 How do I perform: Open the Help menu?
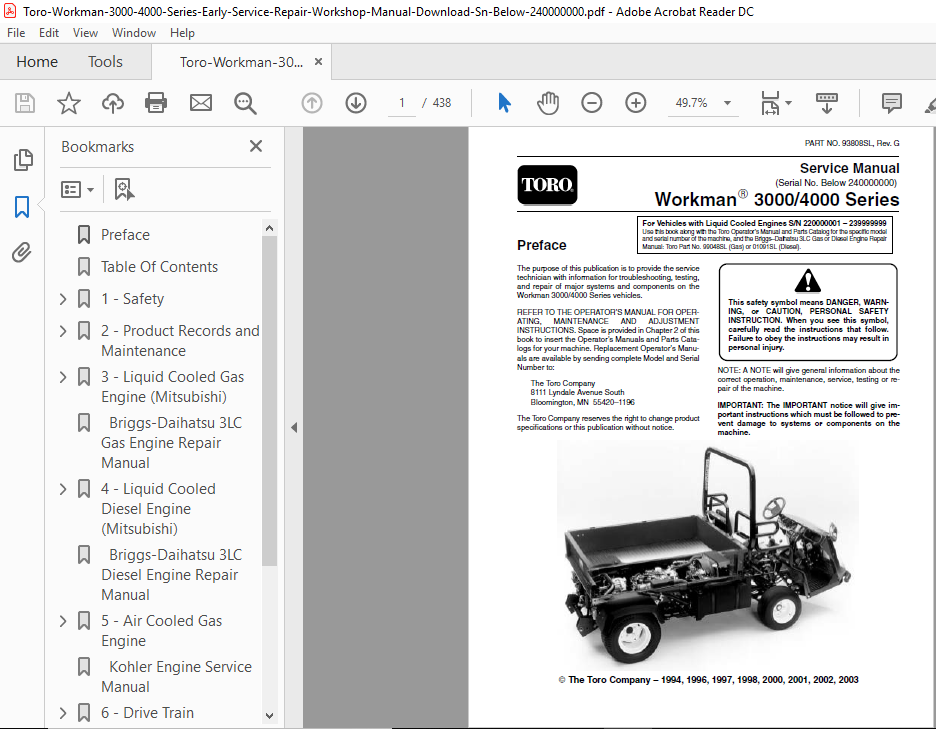(x=182, y=33)
